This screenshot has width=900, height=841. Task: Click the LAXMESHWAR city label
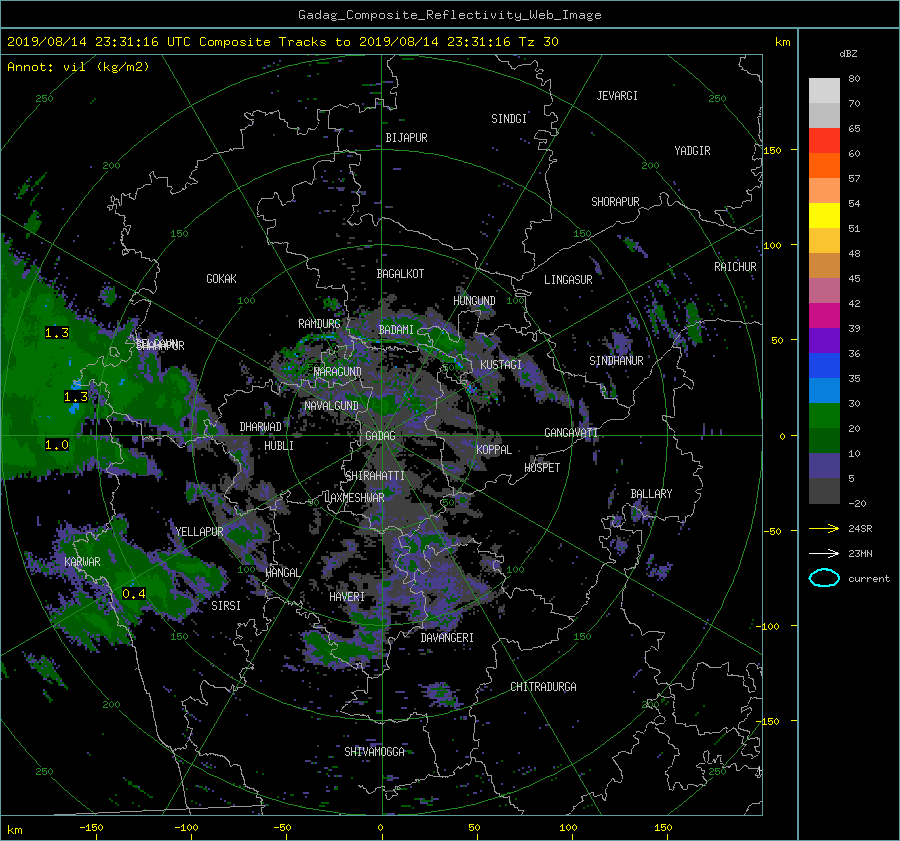[354, 498]
